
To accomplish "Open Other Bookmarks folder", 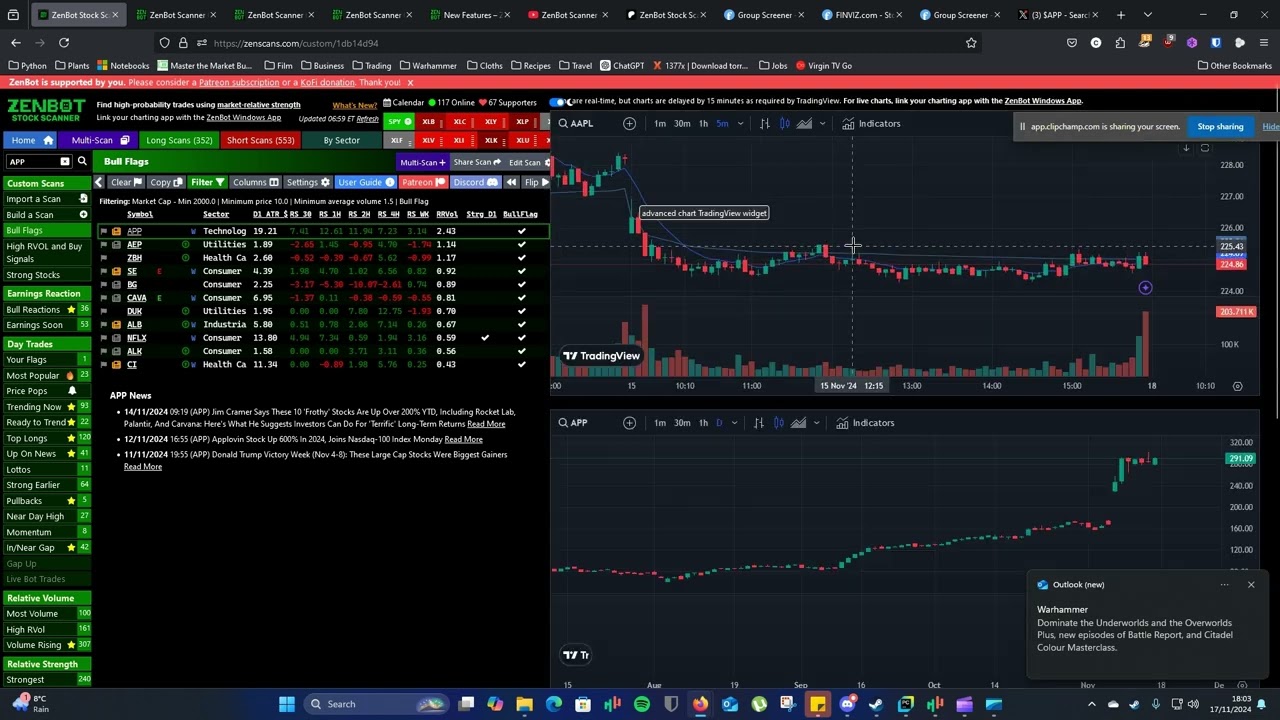I will point(1234,66).
